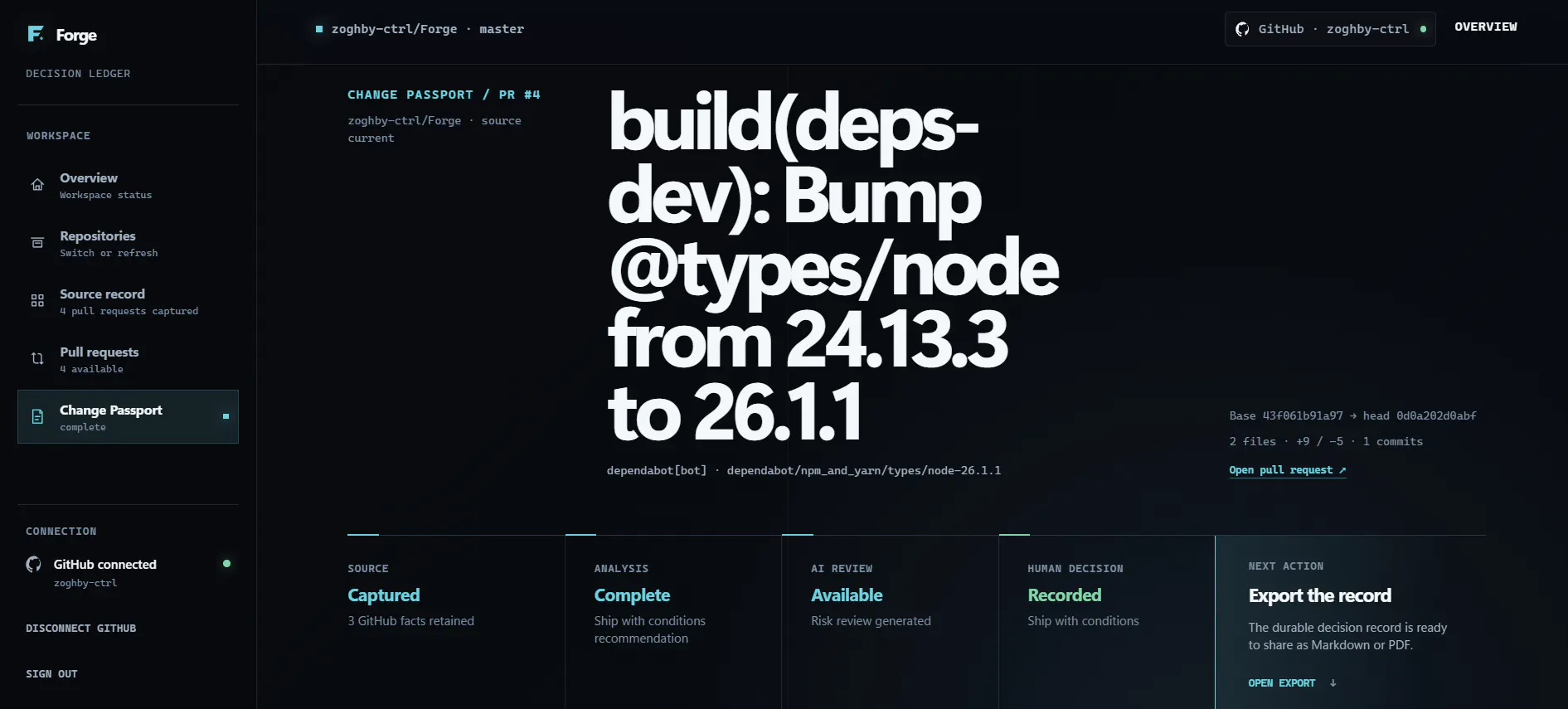Click '3 GitHub facts retained' text
Screen dimensions: 1568x709
(411, 621)
